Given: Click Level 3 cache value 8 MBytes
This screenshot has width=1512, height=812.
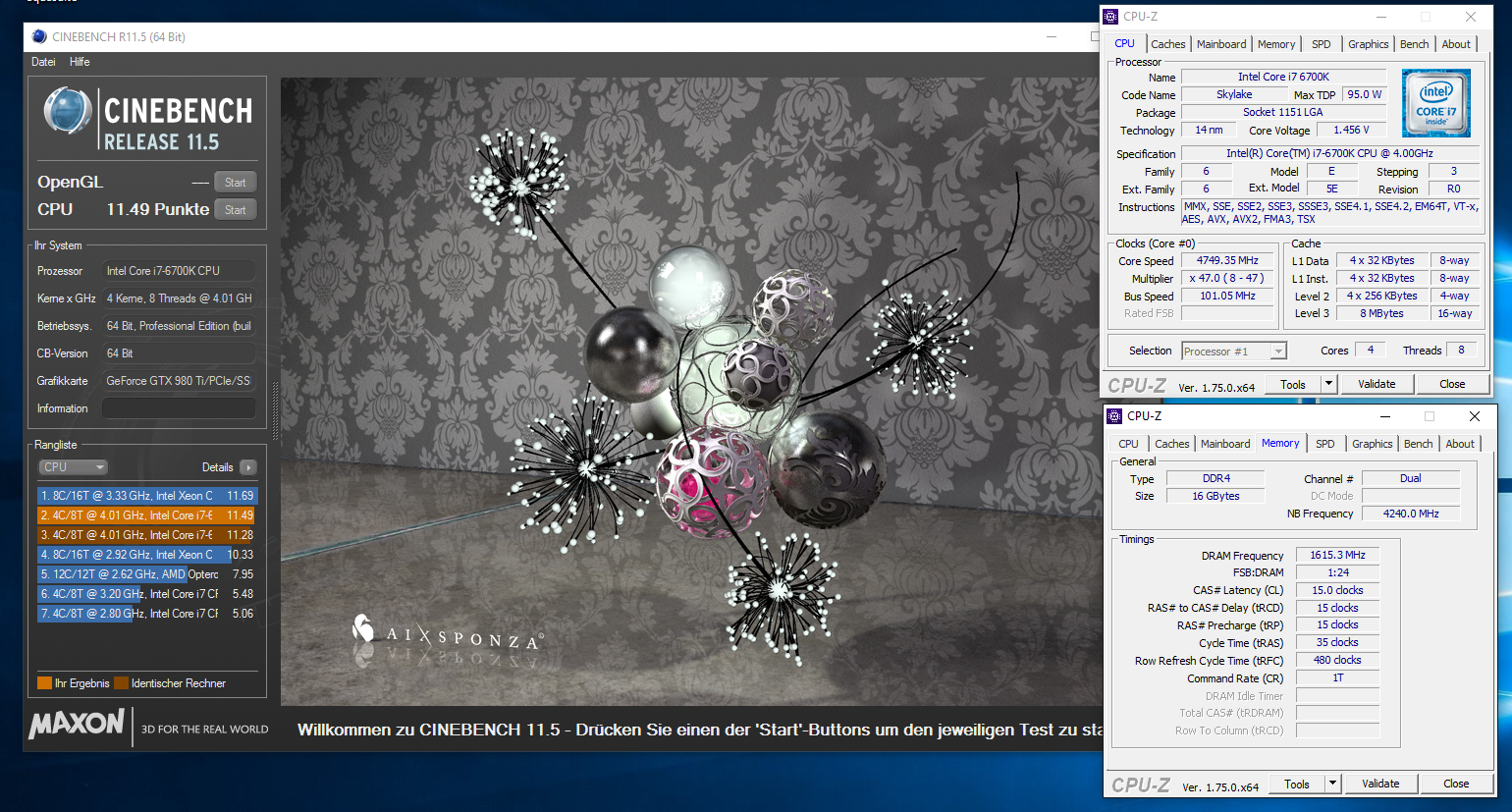Looking at the screenshot, I should 1381,314.
